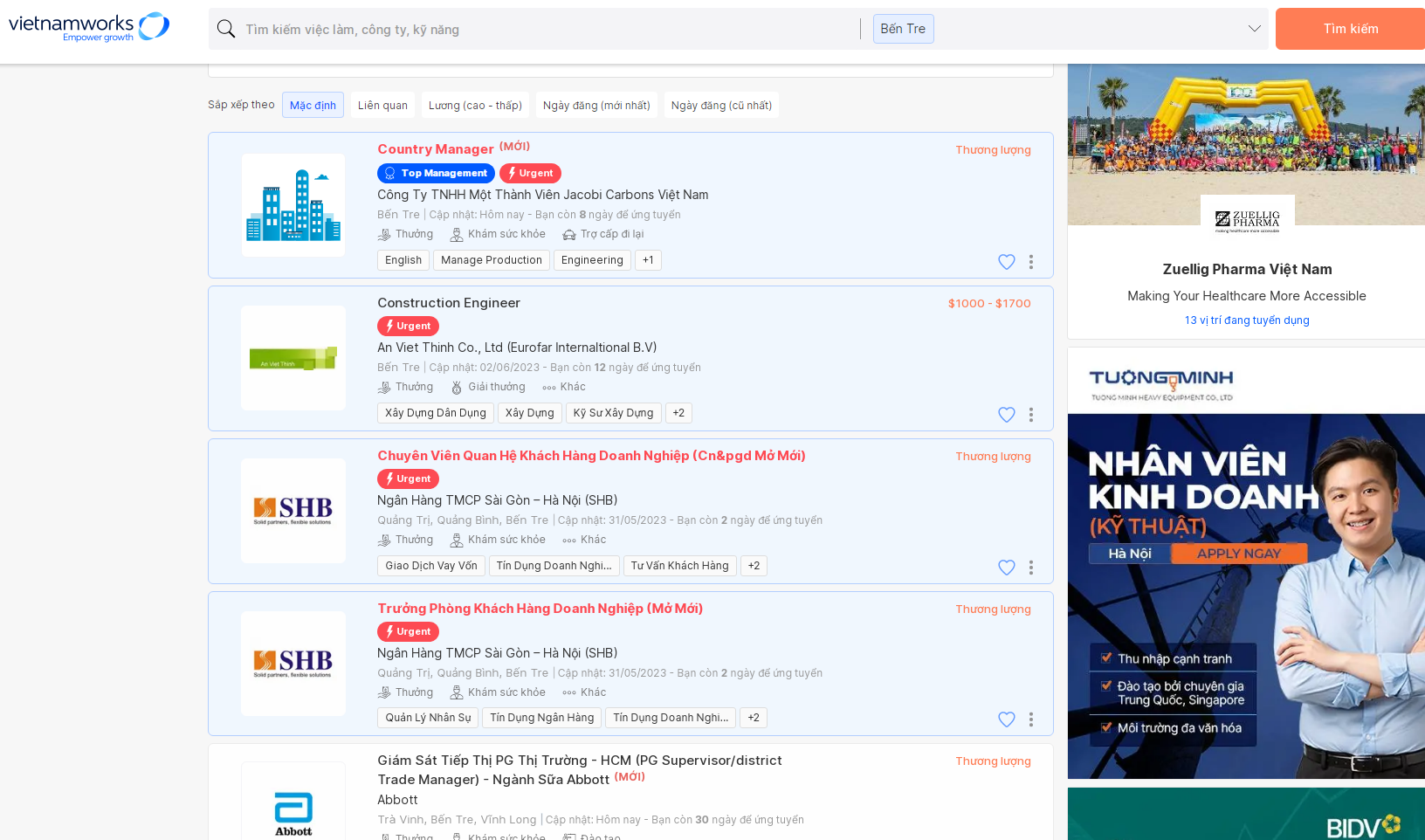The image size is (1425, 840).
Task: Open more options for Trưởng Phòng Khách Hàng job
Action: (x=1031, y=720)
